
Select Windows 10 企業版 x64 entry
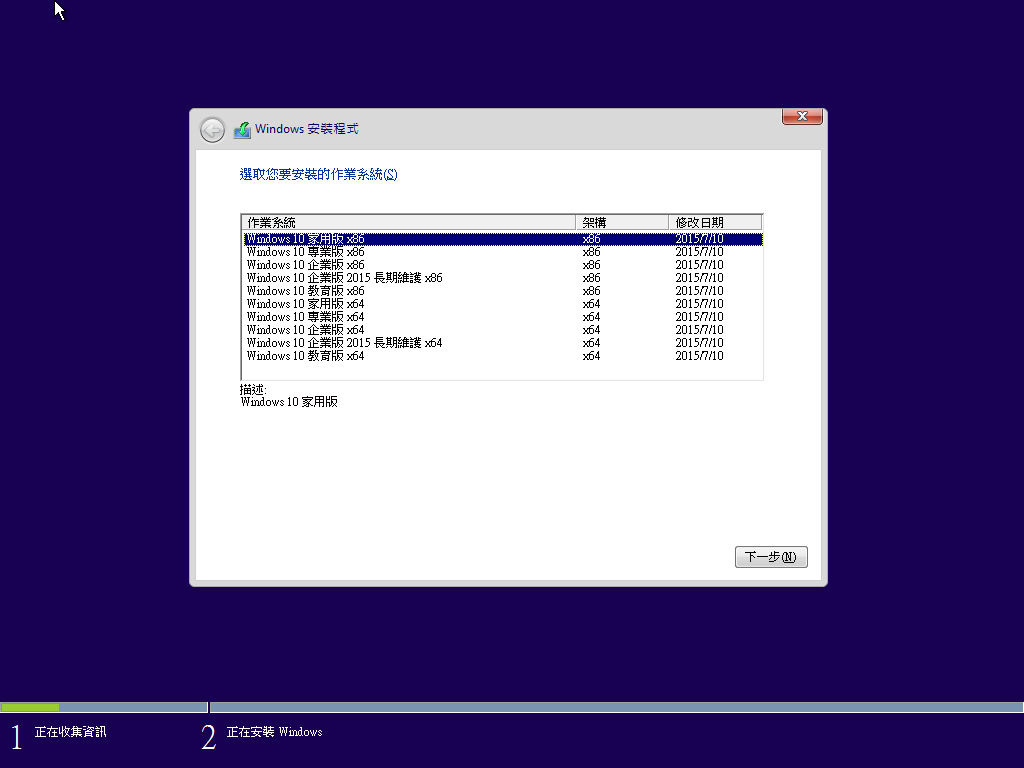[305, 330]
